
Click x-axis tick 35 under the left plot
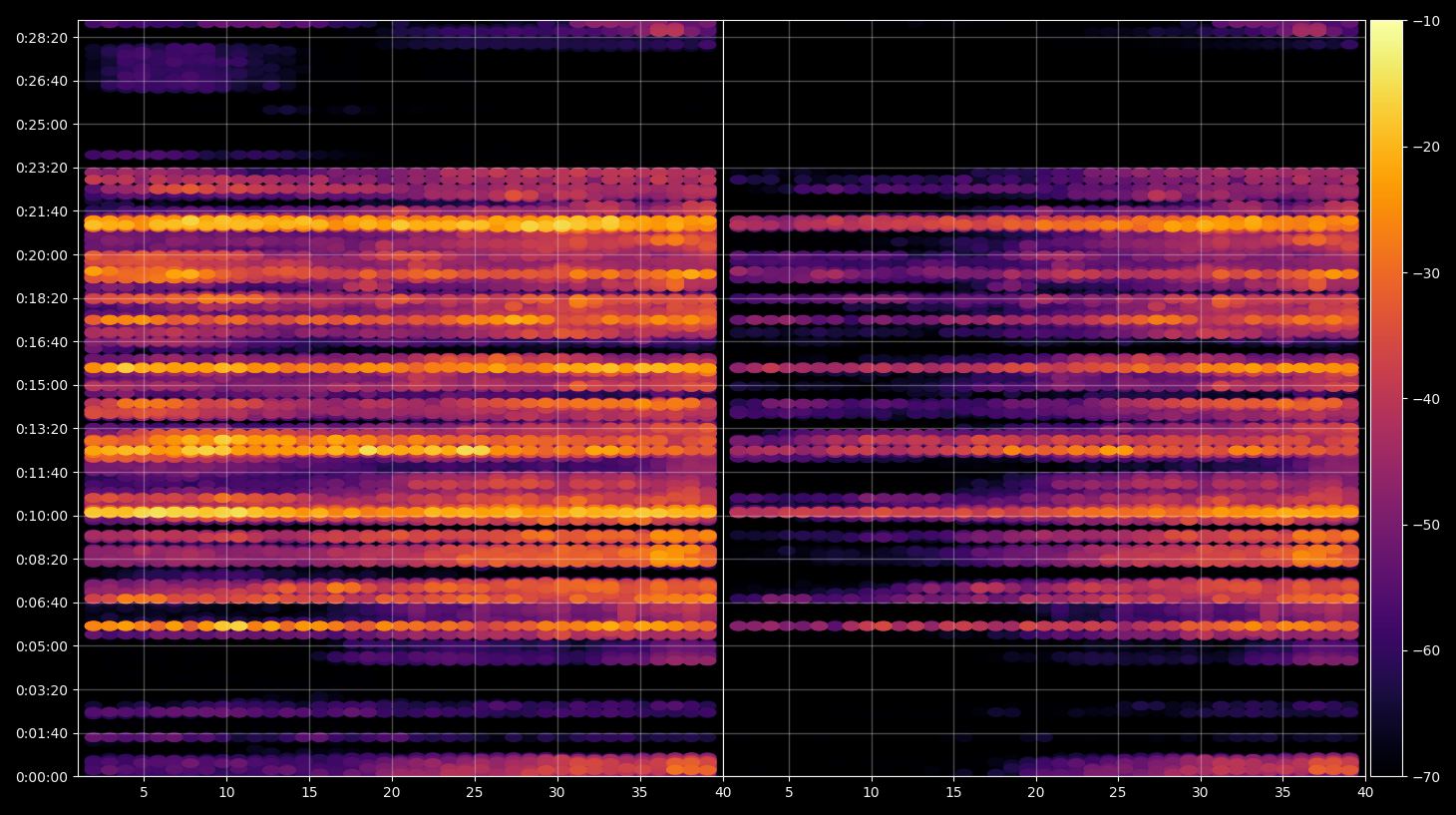639,793
